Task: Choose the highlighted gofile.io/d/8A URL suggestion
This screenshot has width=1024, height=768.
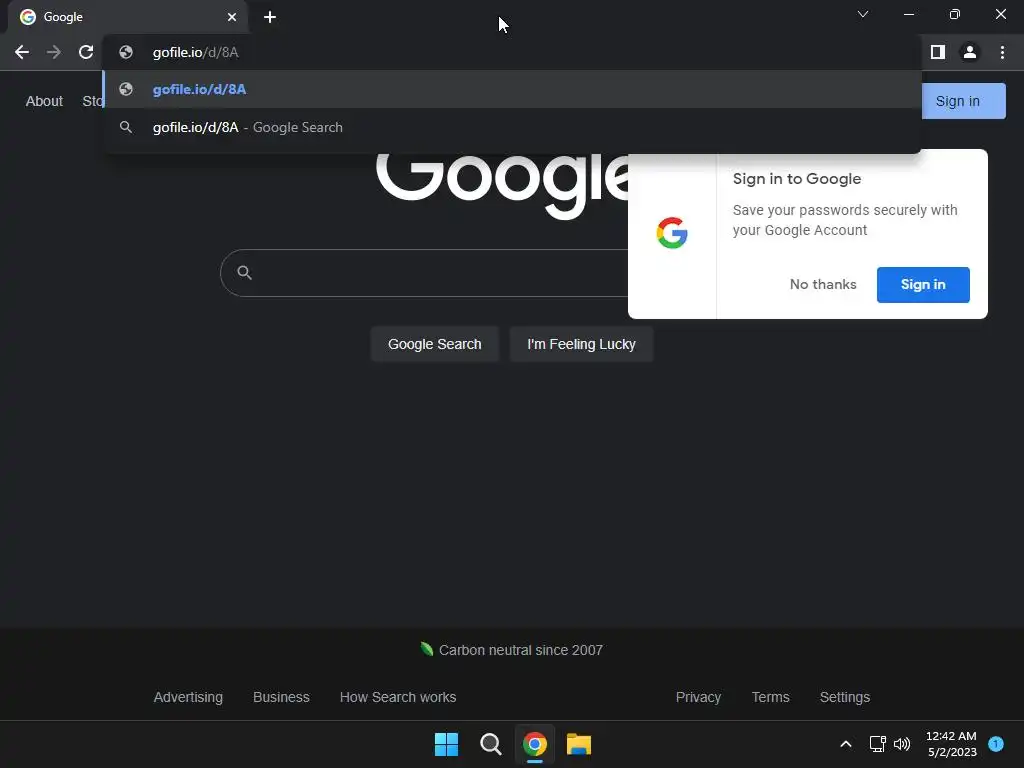Action: pos(512,89)
